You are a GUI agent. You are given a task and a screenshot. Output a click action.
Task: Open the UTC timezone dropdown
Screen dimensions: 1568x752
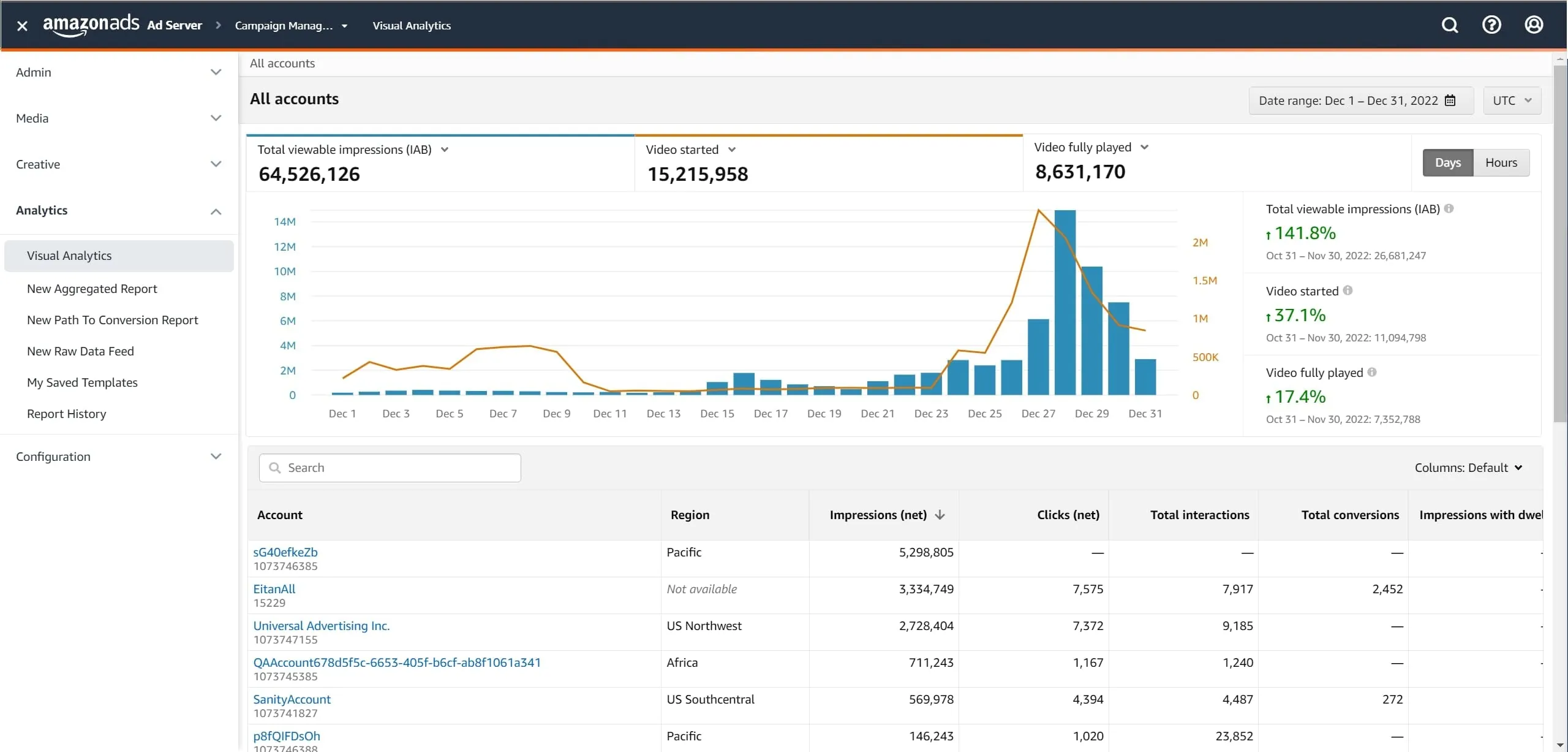coord(1512,101)
